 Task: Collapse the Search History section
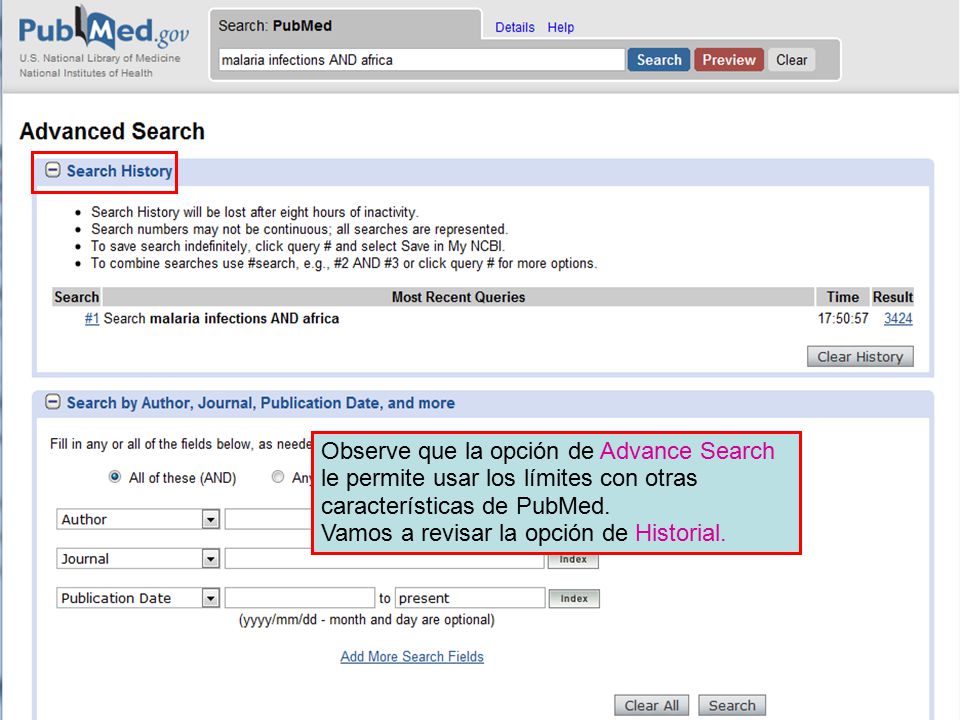click(x=53, y=170)
